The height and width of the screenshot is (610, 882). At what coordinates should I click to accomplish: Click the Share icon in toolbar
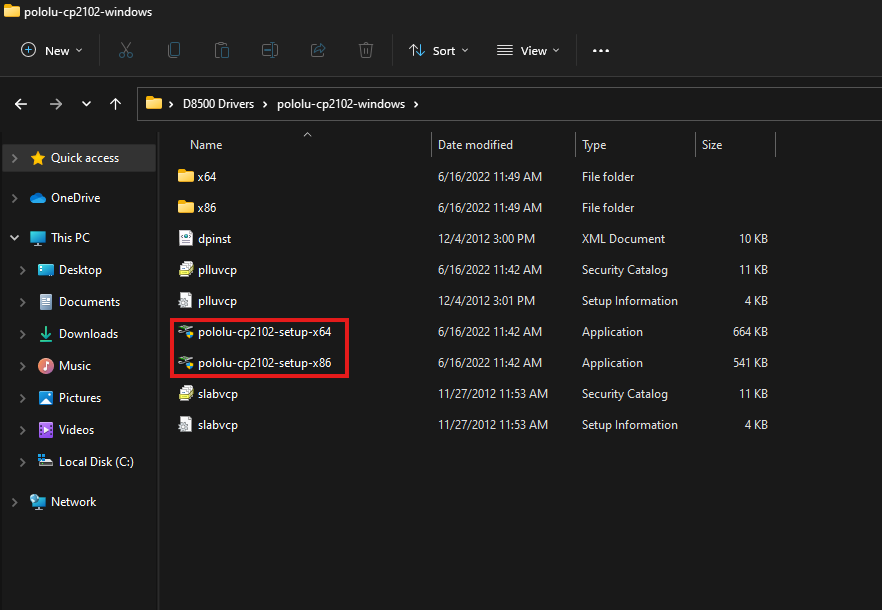[x=318, y=50]
